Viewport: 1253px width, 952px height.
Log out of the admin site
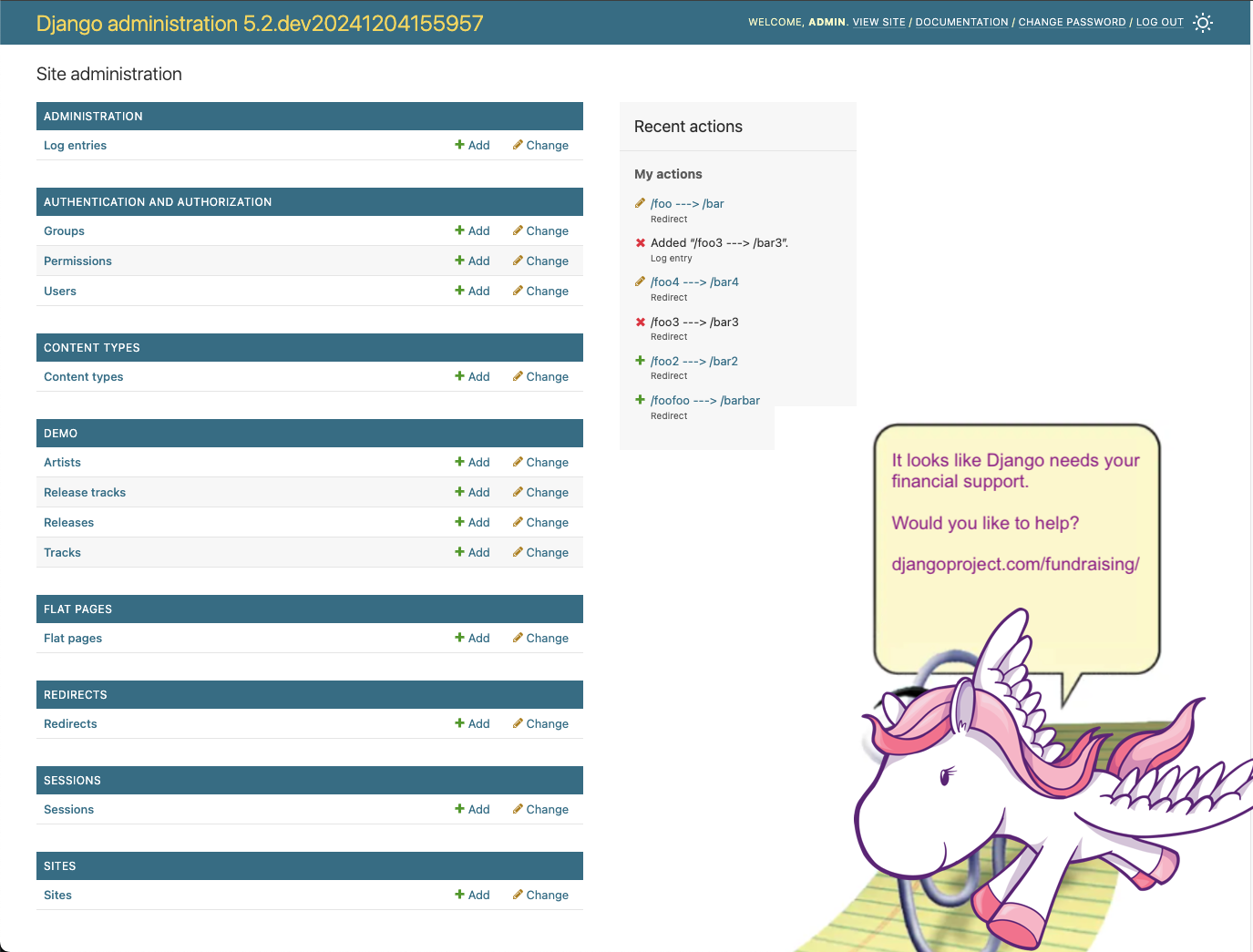(x=1159, y=22)
